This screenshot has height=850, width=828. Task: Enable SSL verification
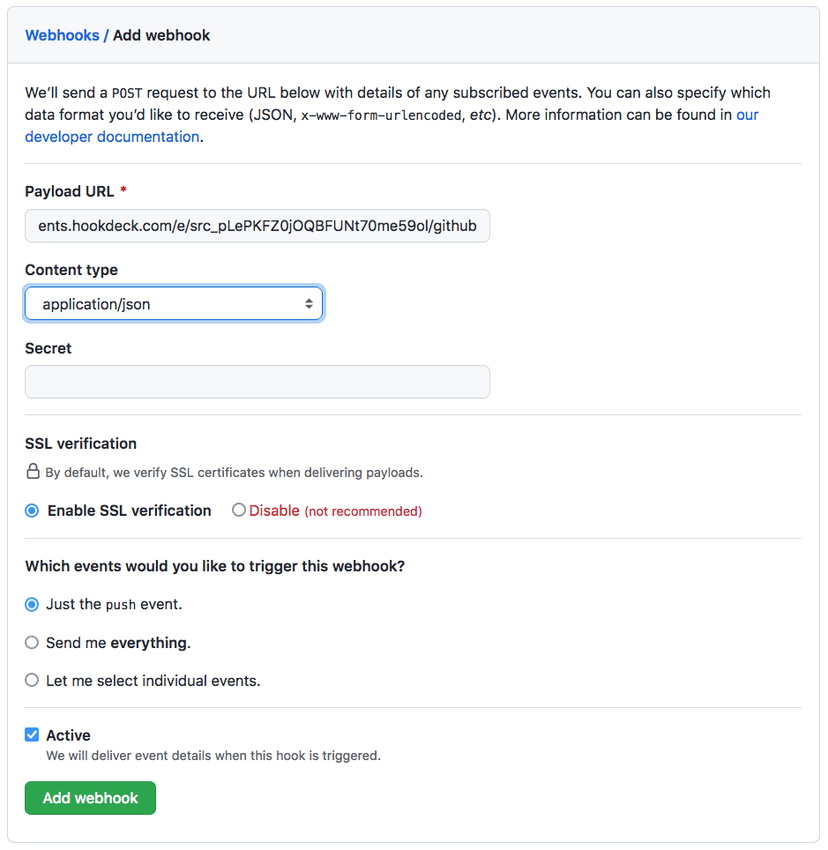coord(30,510)
